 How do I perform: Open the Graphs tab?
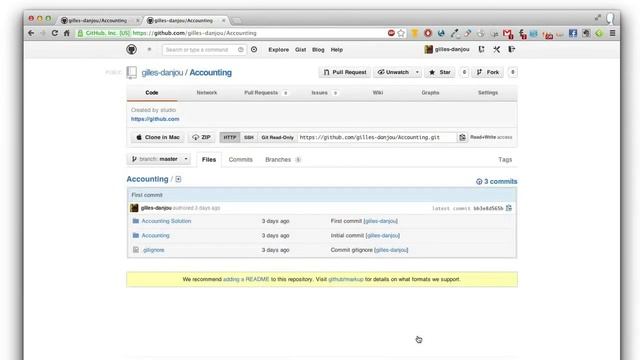tap(430, 93)
